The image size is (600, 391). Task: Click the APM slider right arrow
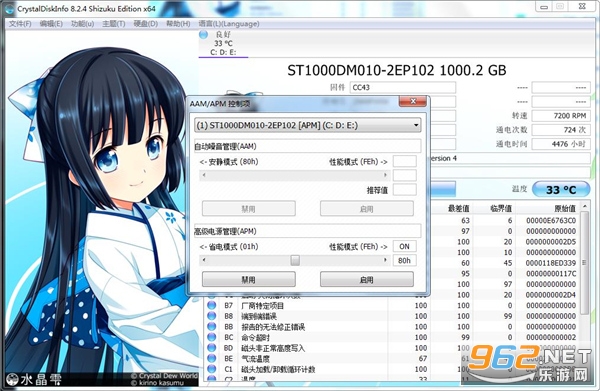385,260
